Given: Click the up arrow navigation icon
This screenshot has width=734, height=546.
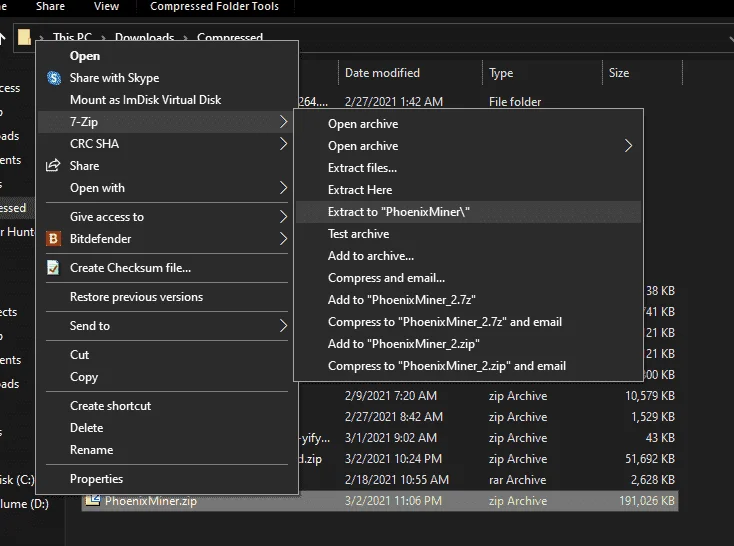Looking at the screenshot, I should tap(2, 38).
